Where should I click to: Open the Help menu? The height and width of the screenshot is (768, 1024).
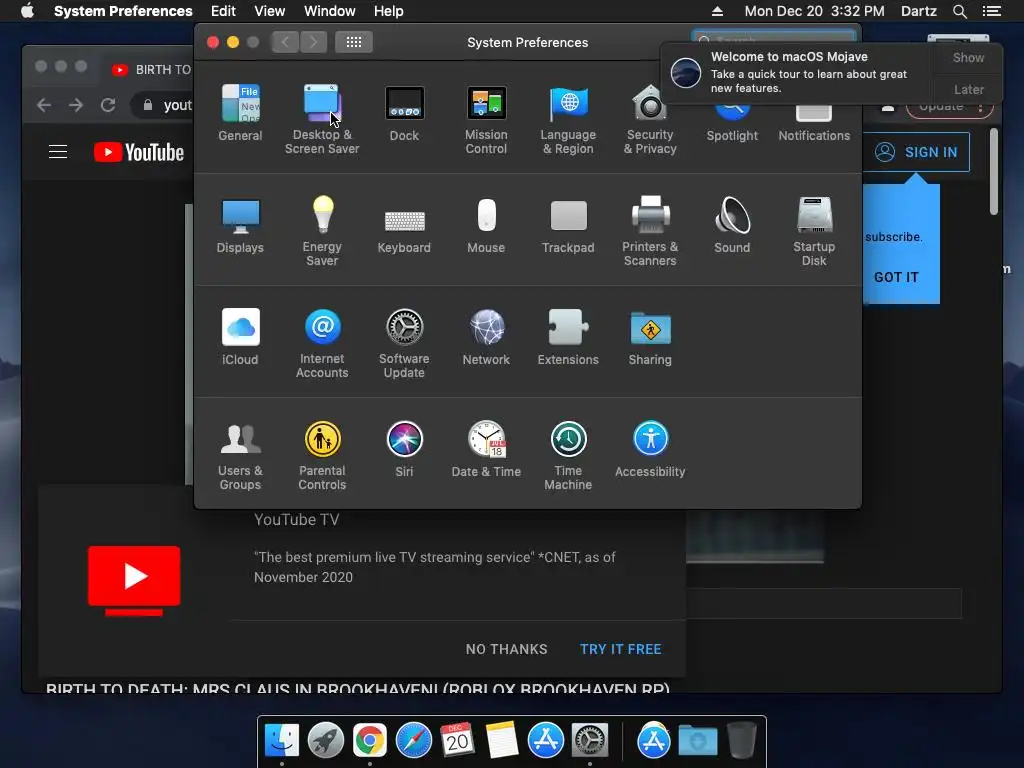coord(389,11)
